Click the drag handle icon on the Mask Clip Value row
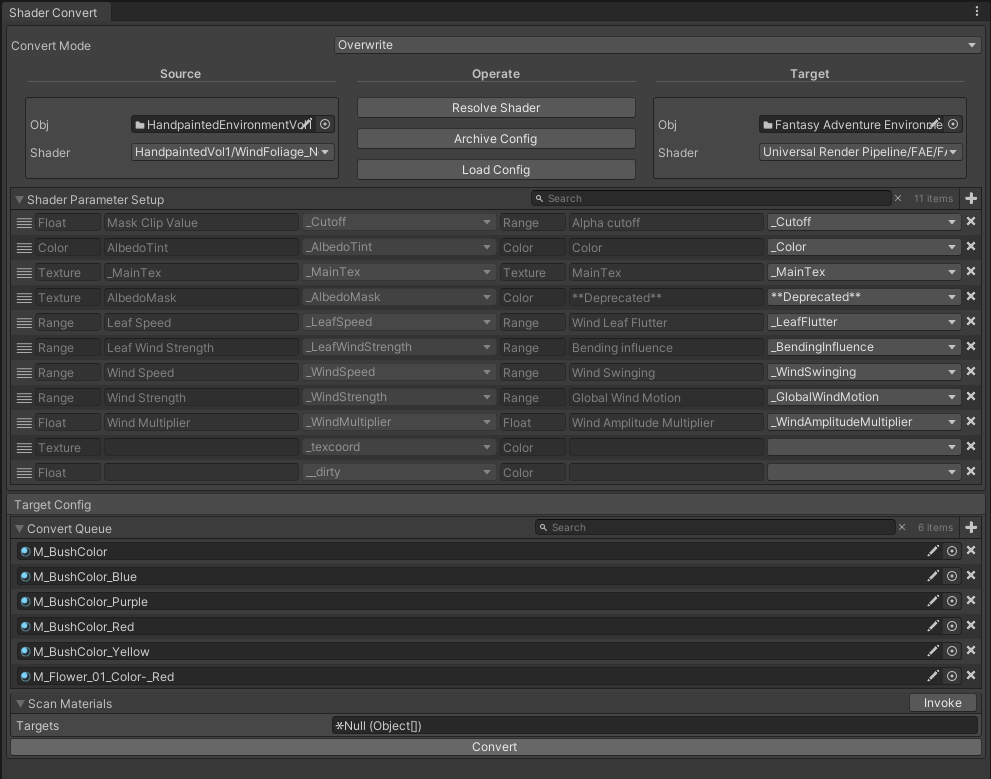The width and height of the screenshot is (991, 779). [22, 222]
